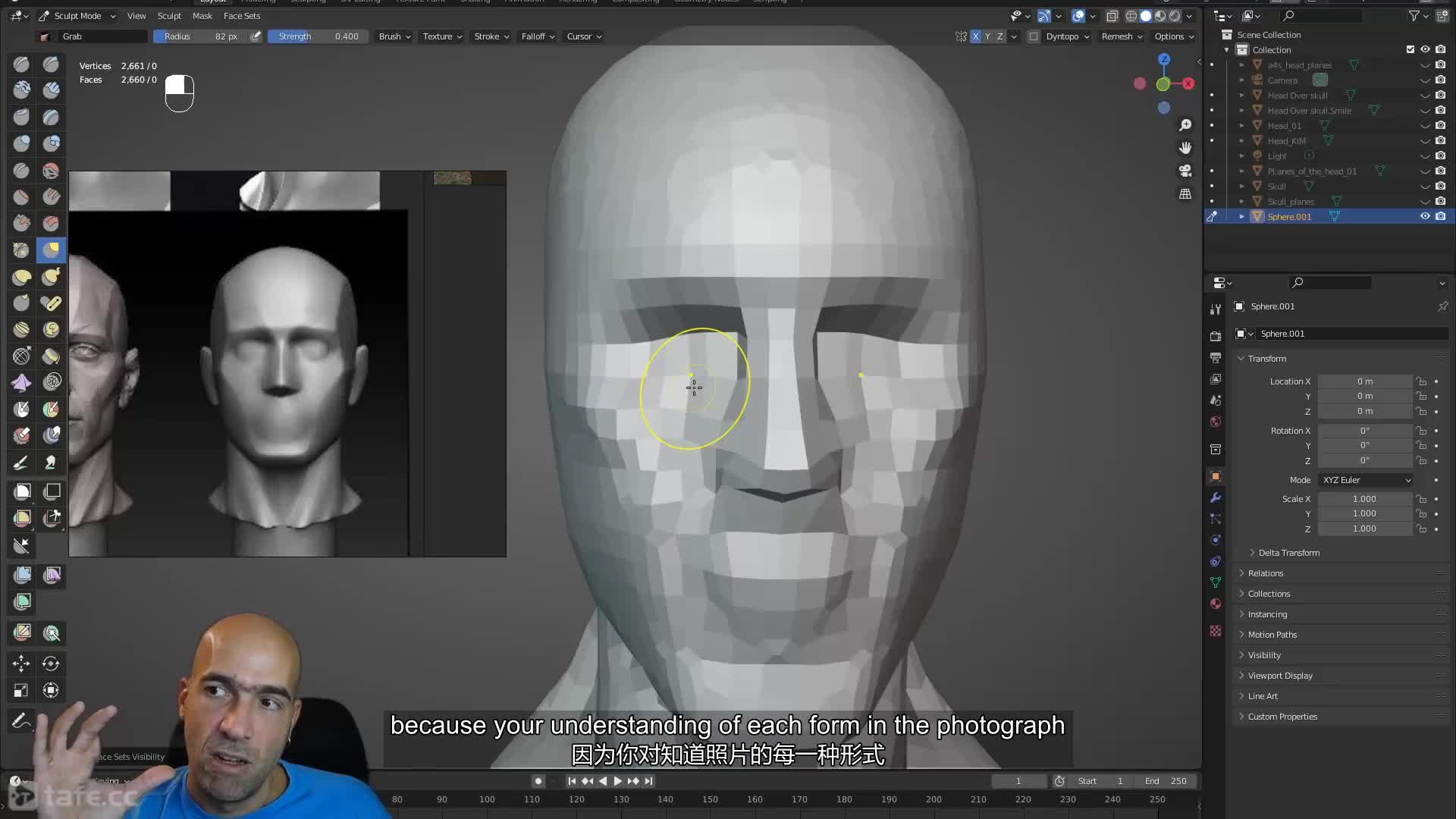Image resolution: width=1456 pixels, height=819 pixels.
Task: Open the View menu
Action: click(x=136, y=16)
